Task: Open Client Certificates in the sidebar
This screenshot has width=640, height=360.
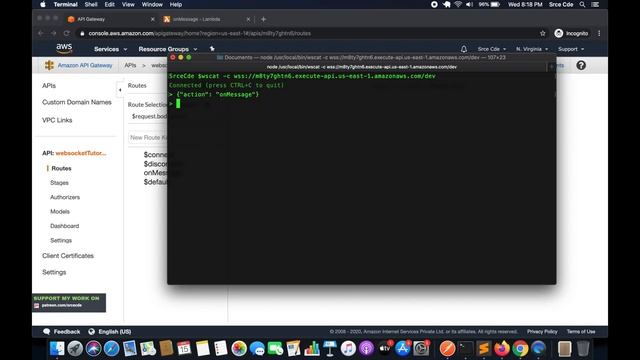Action: pos(68,256)
